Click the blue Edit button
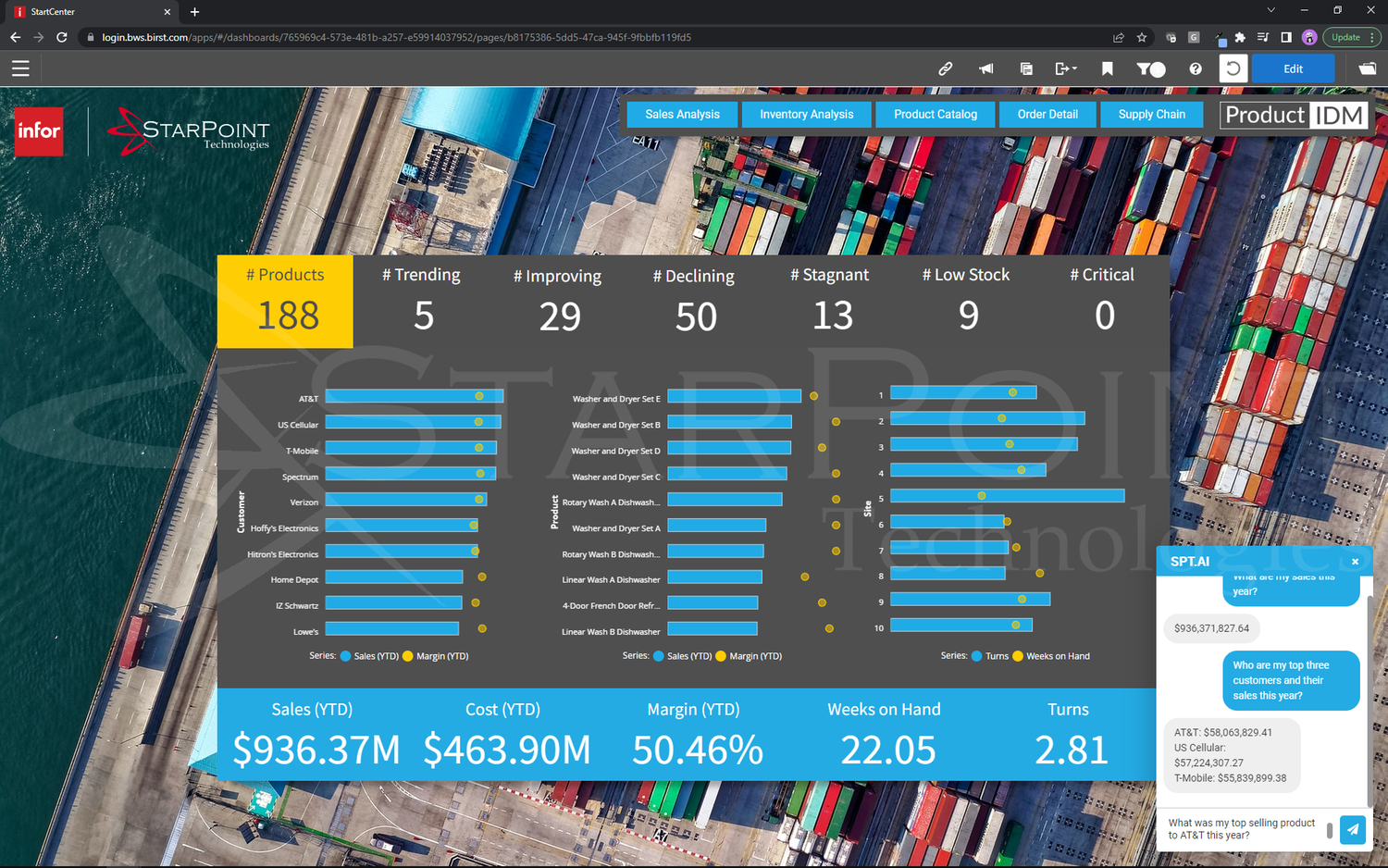This screenshot has width=1388, height=868. click(1293, 68)
